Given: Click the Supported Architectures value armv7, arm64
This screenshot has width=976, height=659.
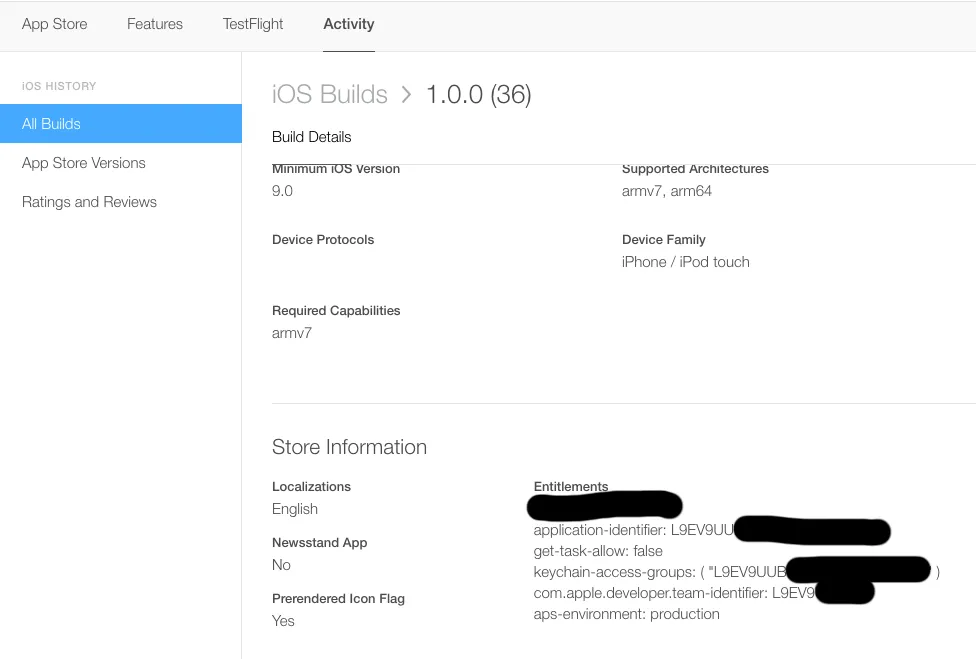Looking at the screenshot, I should 667,191.
